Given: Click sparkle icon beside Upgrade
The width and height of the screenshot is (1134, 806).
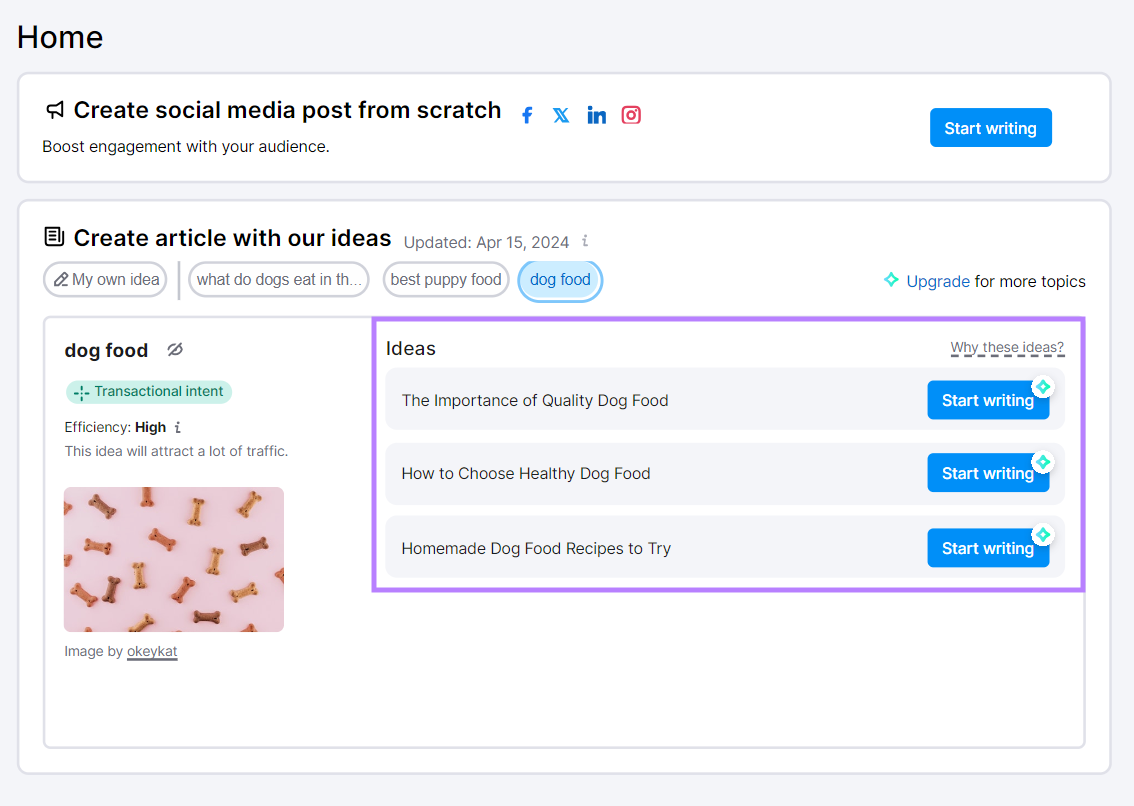Looking at the screenshot, I should (x=891, y=280).
